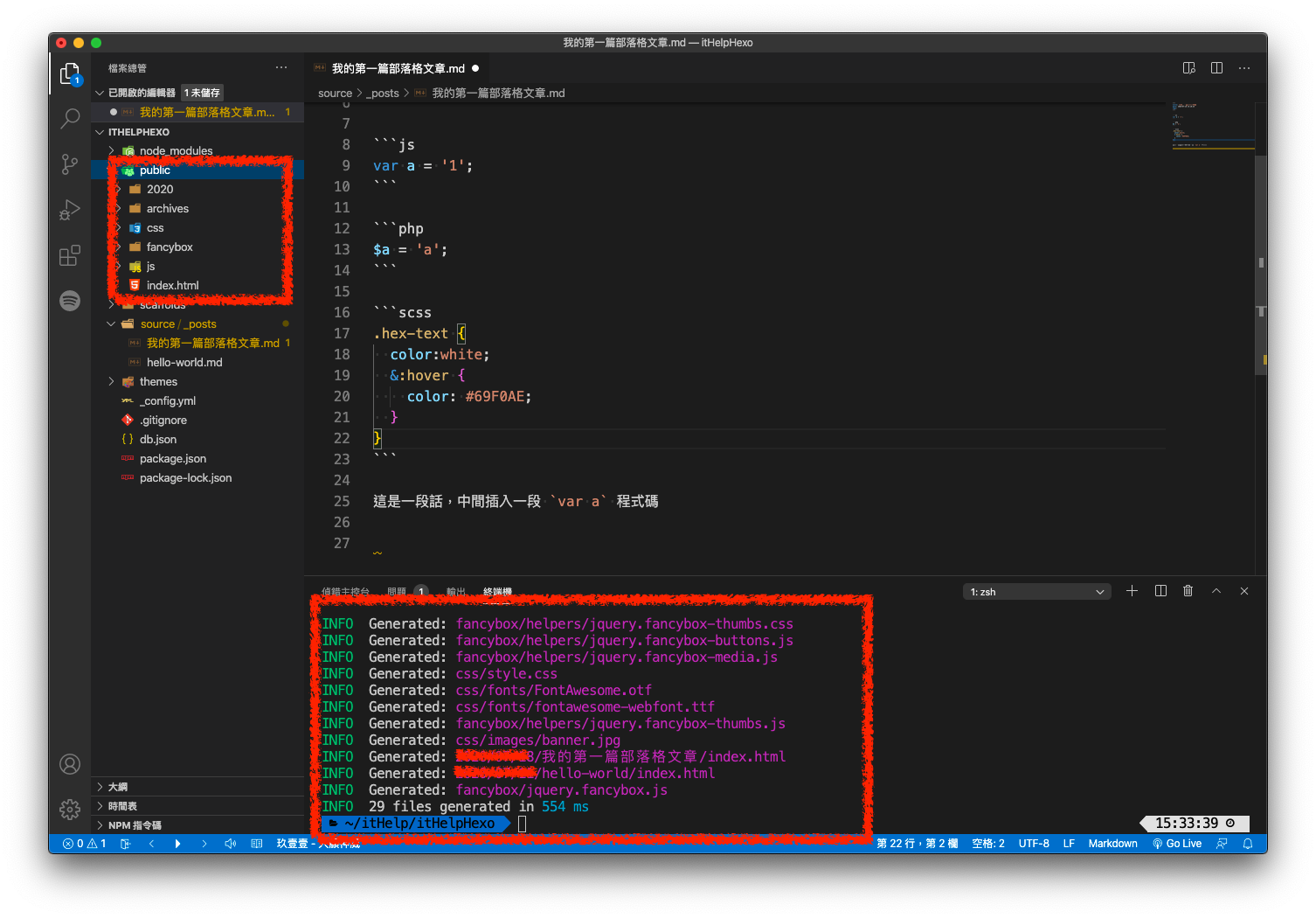
Task: Kill the terminal with trash icon
Action: point(1188,591)
